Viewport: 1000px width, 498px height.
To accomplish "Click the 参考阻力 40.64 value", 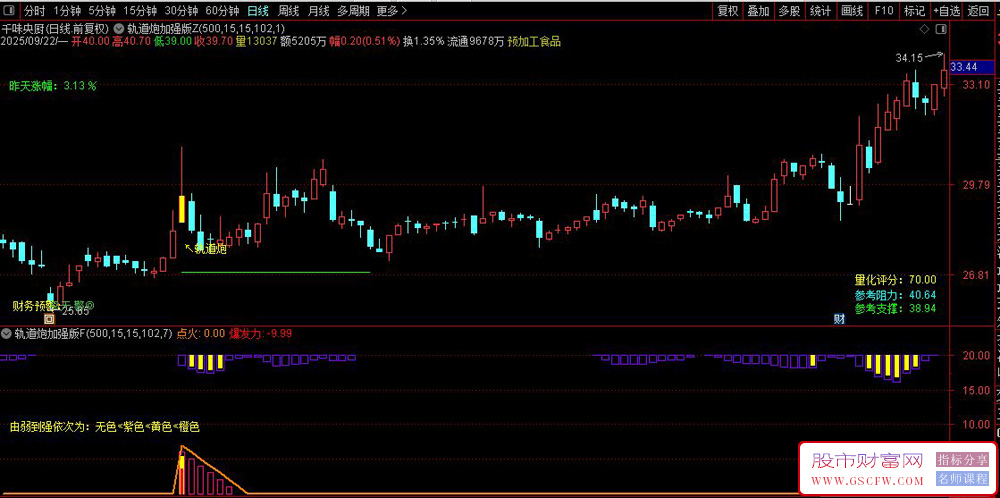I will pos(922,294).
